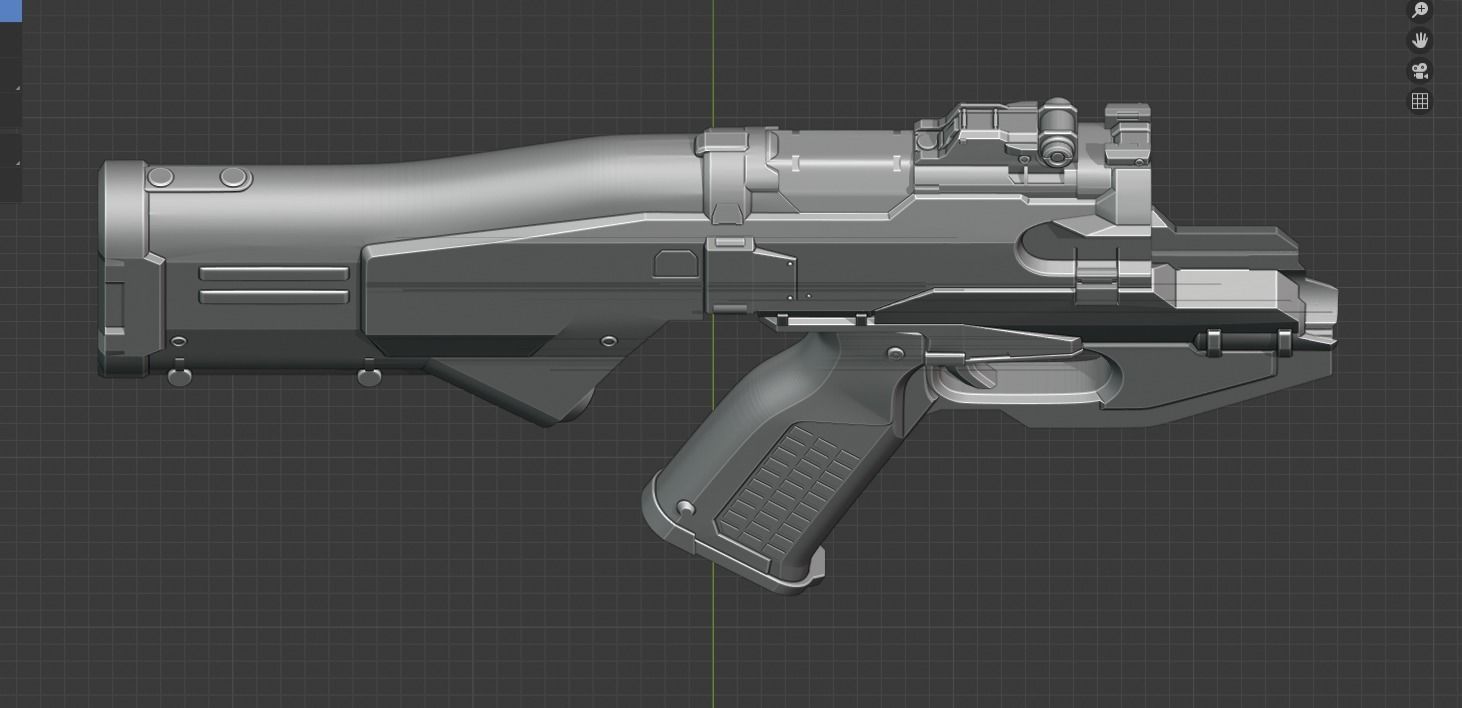The width and height of the screenshot is (1462, 708).
Task: Select the gun model in the viewport
Action: (717, 346)
